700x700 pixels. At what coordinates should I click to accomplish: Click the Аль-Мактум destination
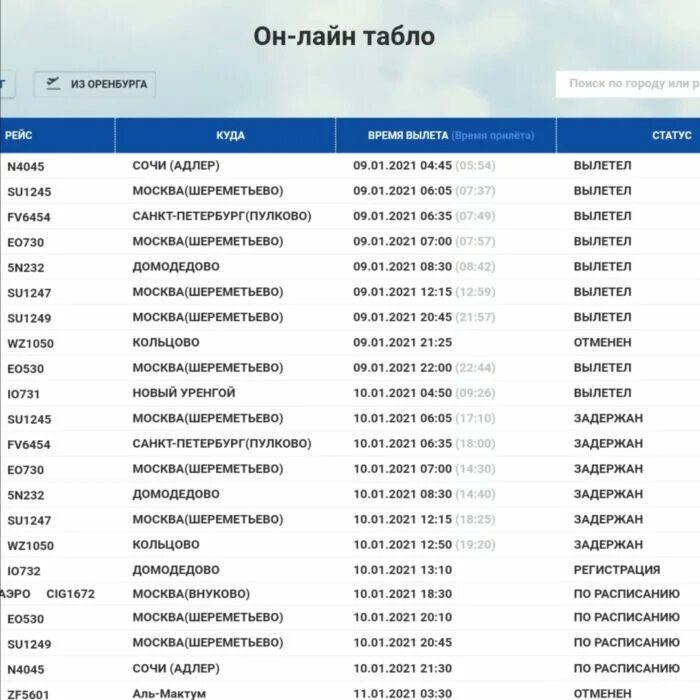click(x=169, y=694)
